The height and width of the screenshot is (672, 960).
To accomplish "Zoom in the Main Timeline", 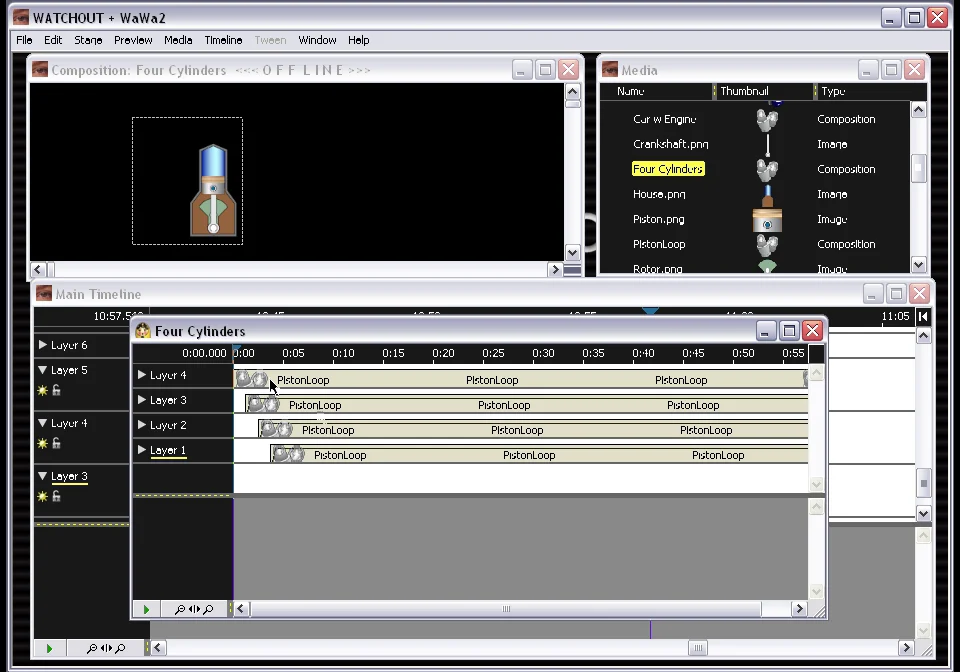I will tap(121, 648).
